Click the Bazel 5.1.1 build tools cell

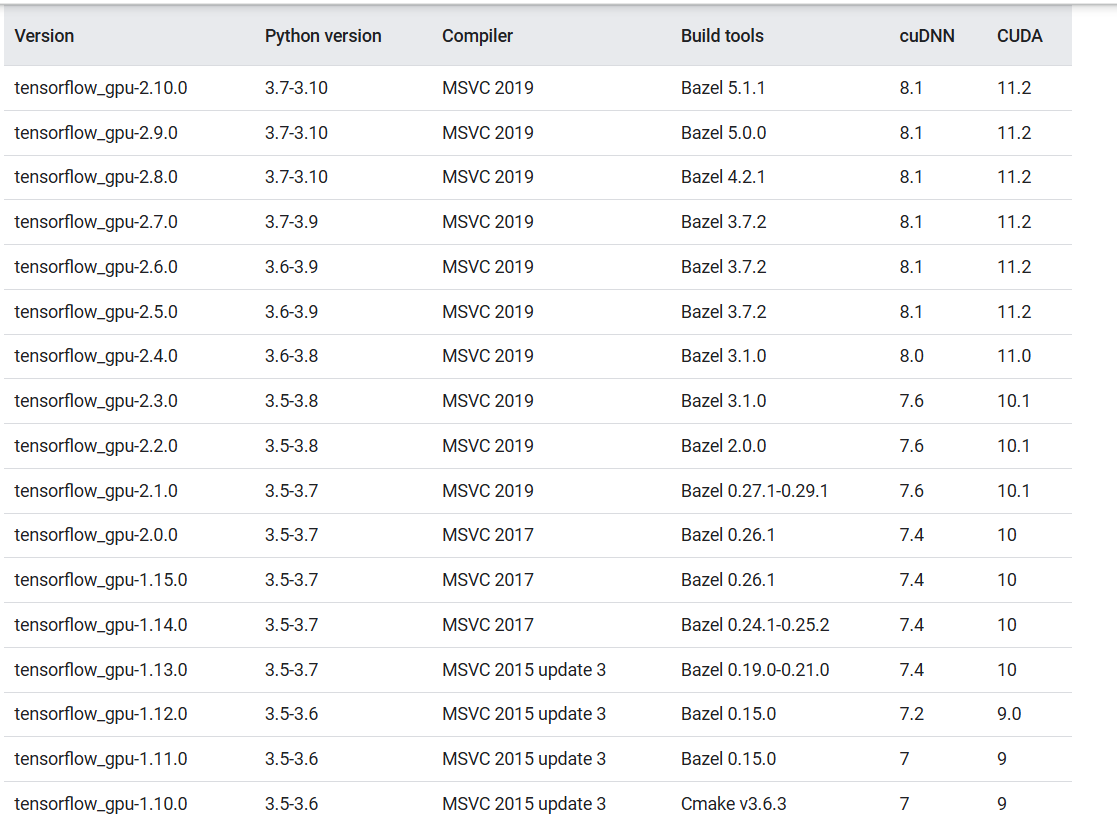point(723,88)
